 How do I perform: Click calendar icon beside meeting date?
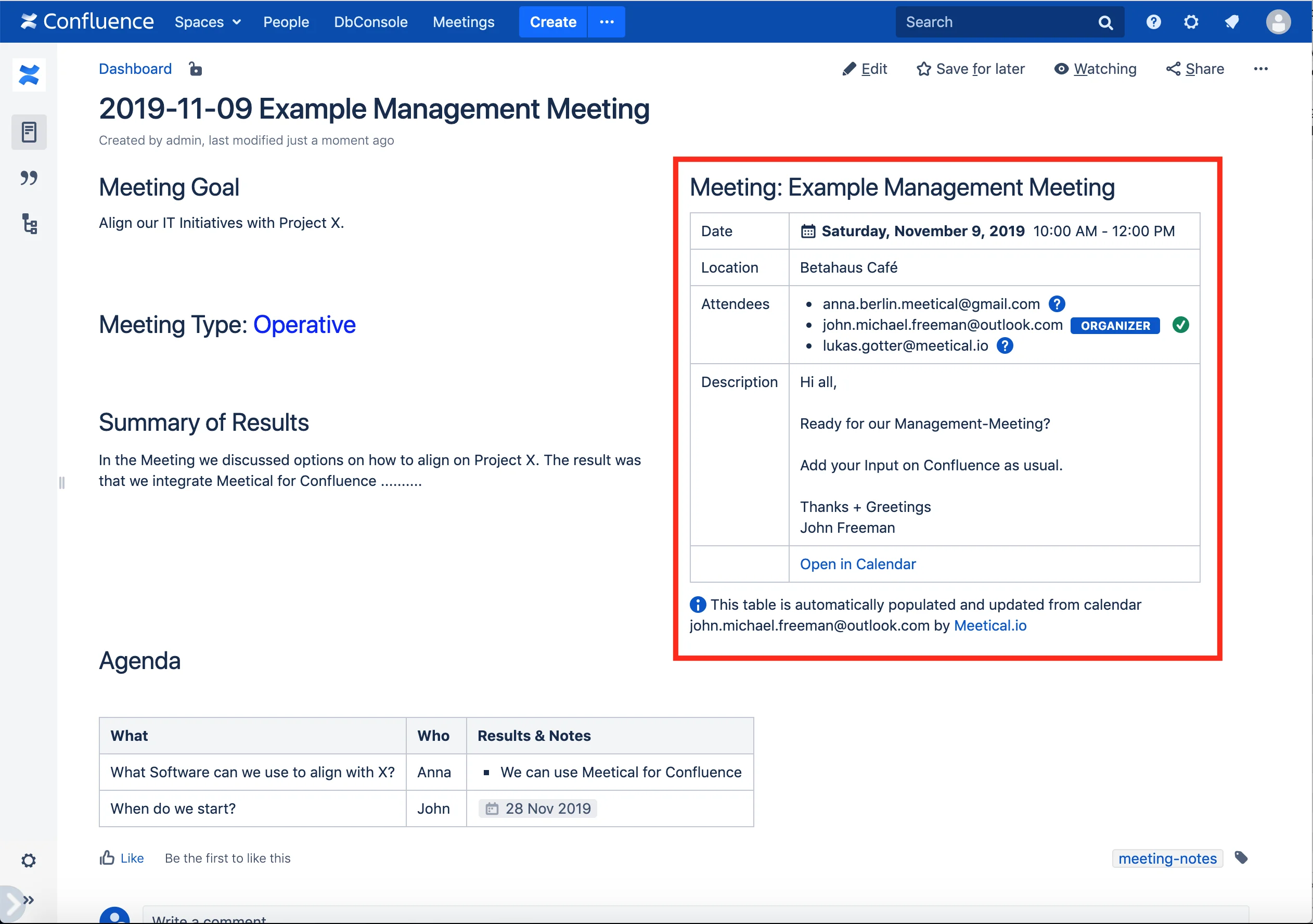807,231
